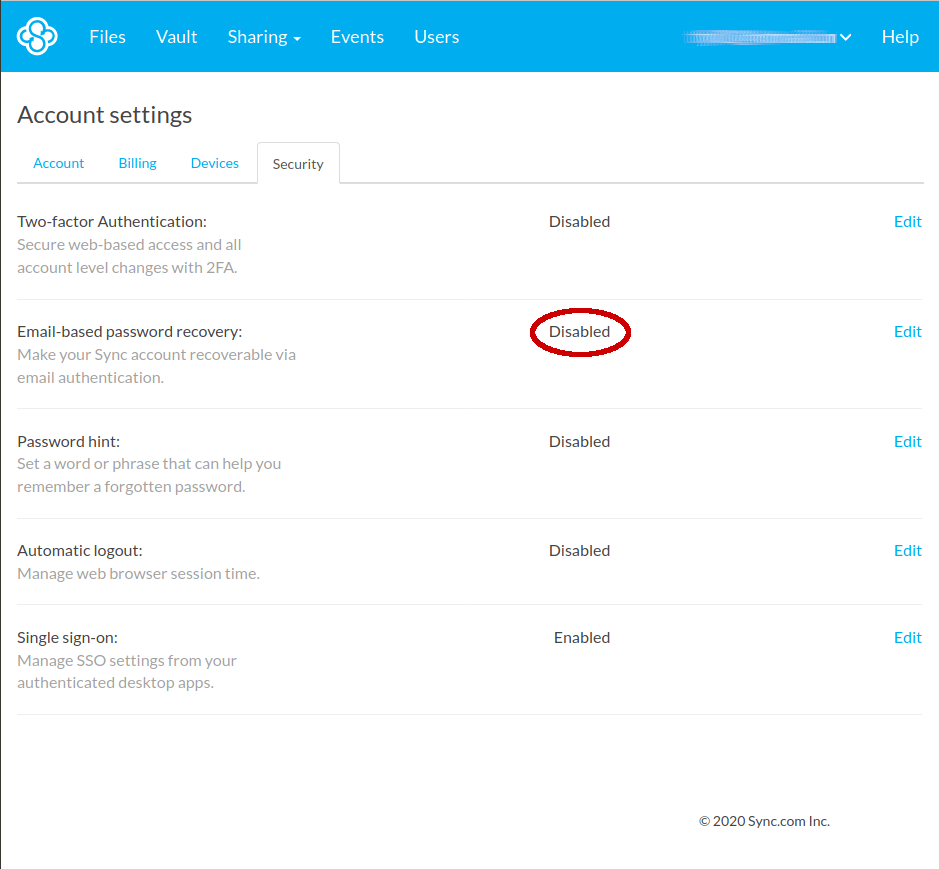This screenshot has height=869, width=939.
Task: Switch to the Account tab
Action: click(x=59, y=163)
